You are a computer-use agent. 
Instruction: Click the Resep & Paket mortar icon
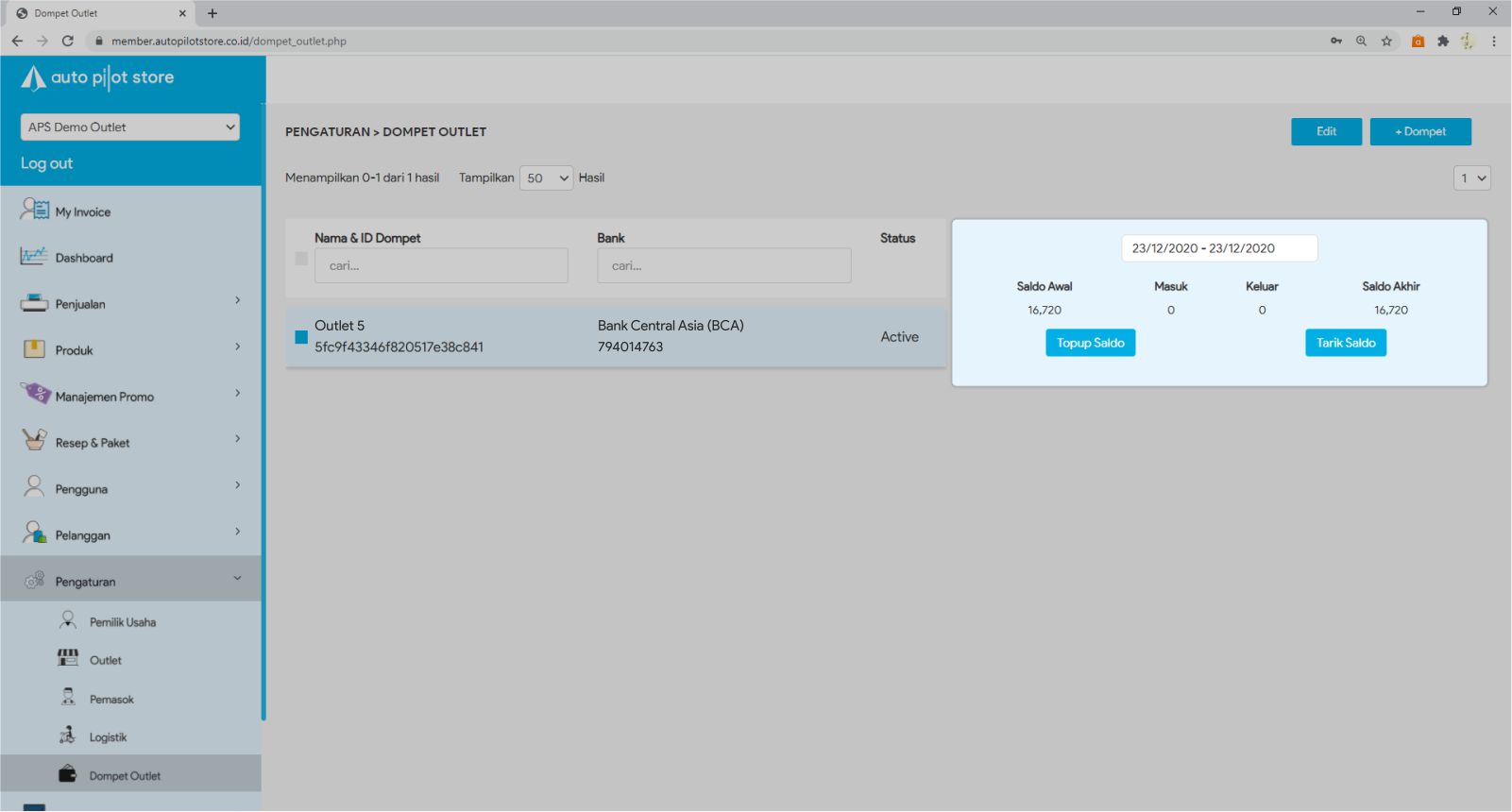pos(34,440)
